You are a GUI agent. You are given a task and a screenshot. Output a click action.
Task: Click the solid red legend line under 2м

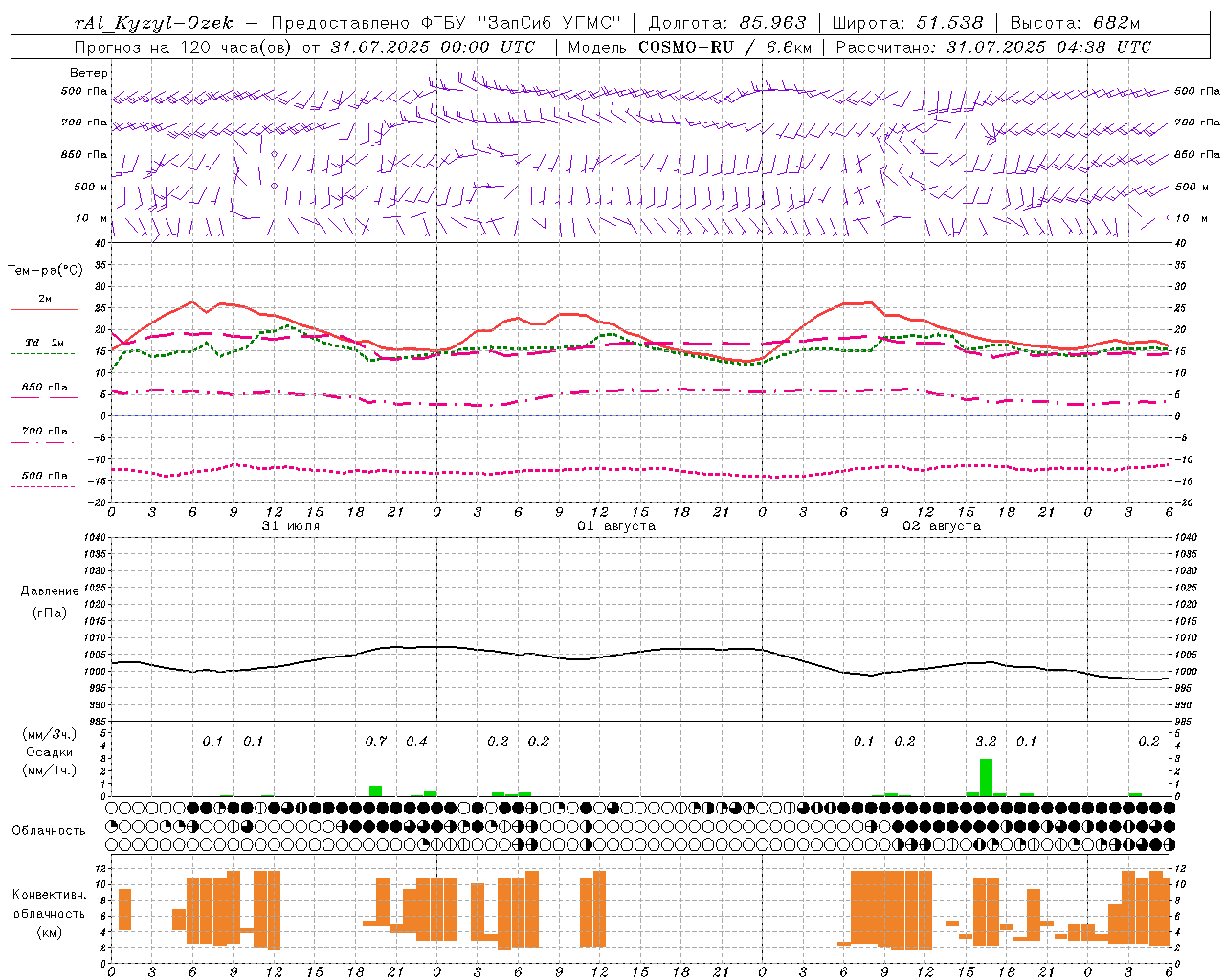44,310
